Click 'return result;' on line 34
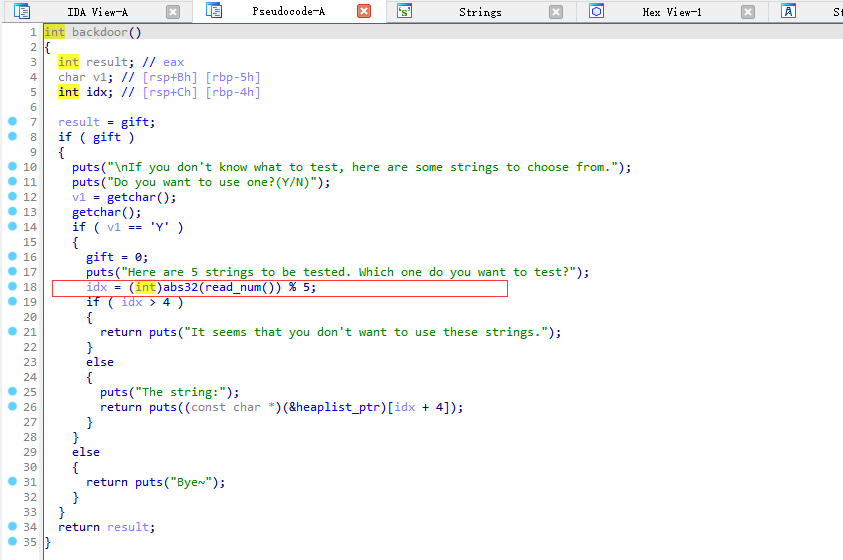843x560 pixels. [106, 527]
